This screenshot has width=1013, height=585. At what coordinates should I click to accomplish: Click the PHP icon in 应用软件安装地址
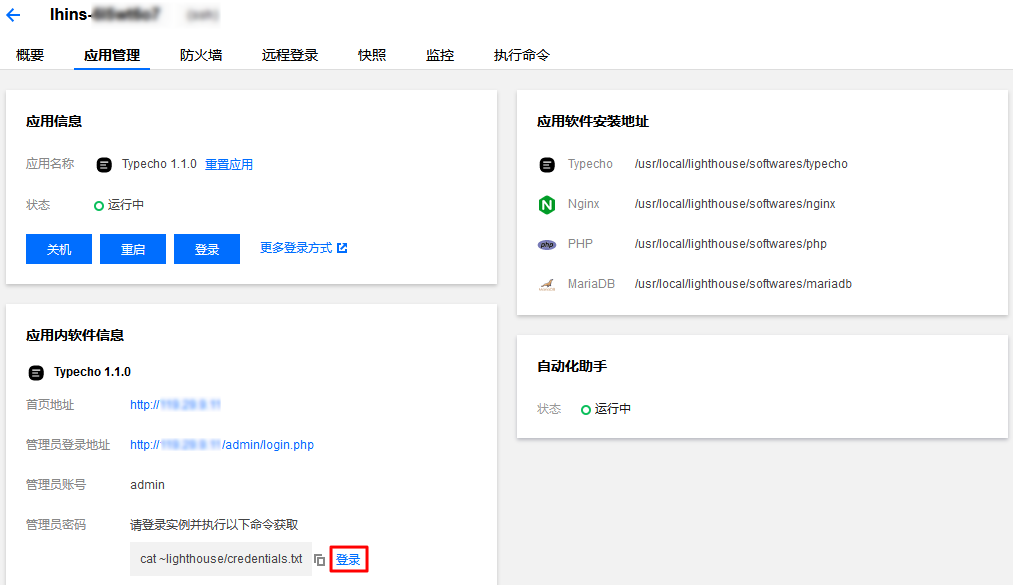547,244
